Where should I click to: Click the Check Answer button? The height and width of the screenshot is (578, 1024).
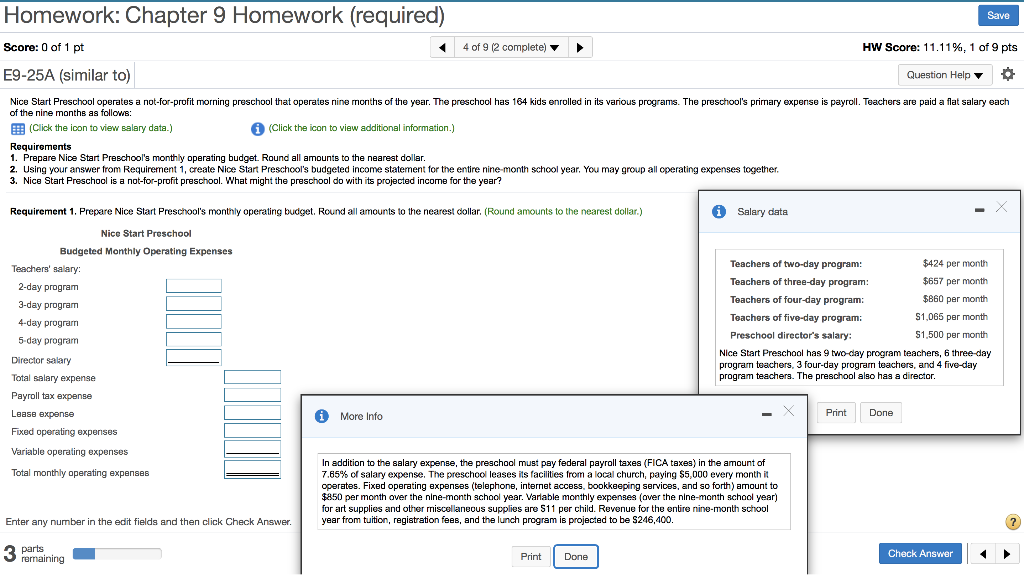tap(919, 553)
